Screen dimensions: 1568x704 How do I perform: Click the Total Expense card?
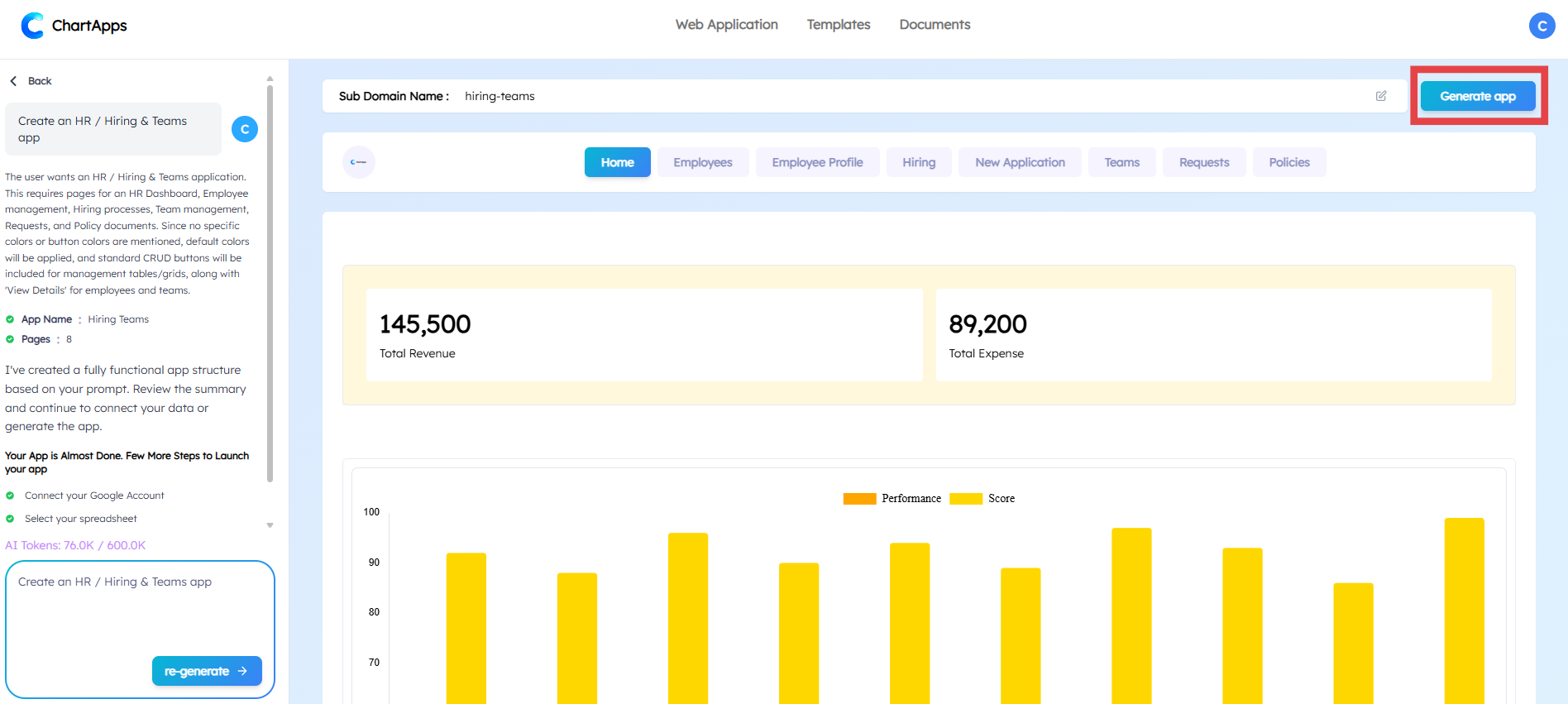[1213, 335]
